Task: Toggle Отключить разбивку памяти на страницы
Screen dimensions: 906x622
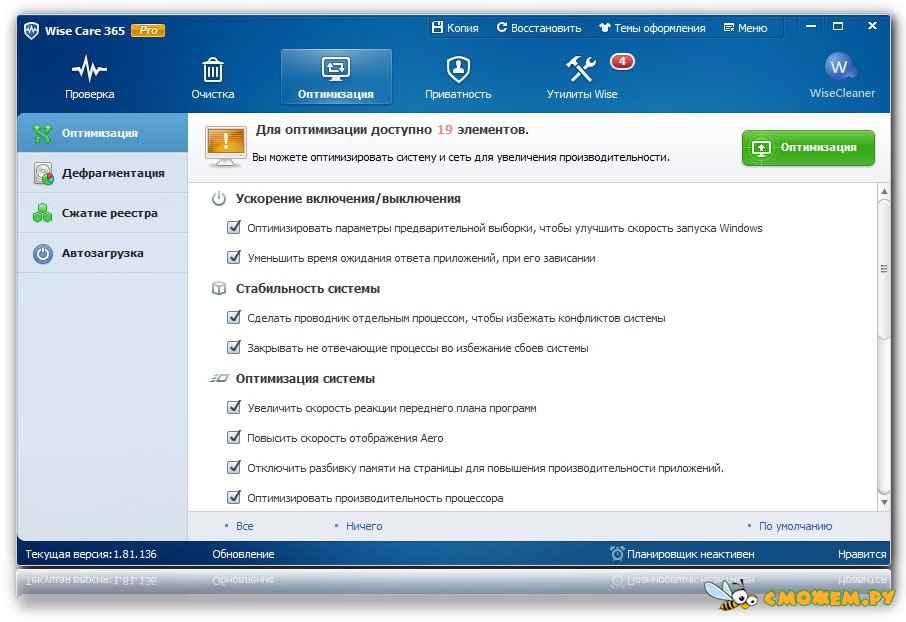Action: coord(233,467)
